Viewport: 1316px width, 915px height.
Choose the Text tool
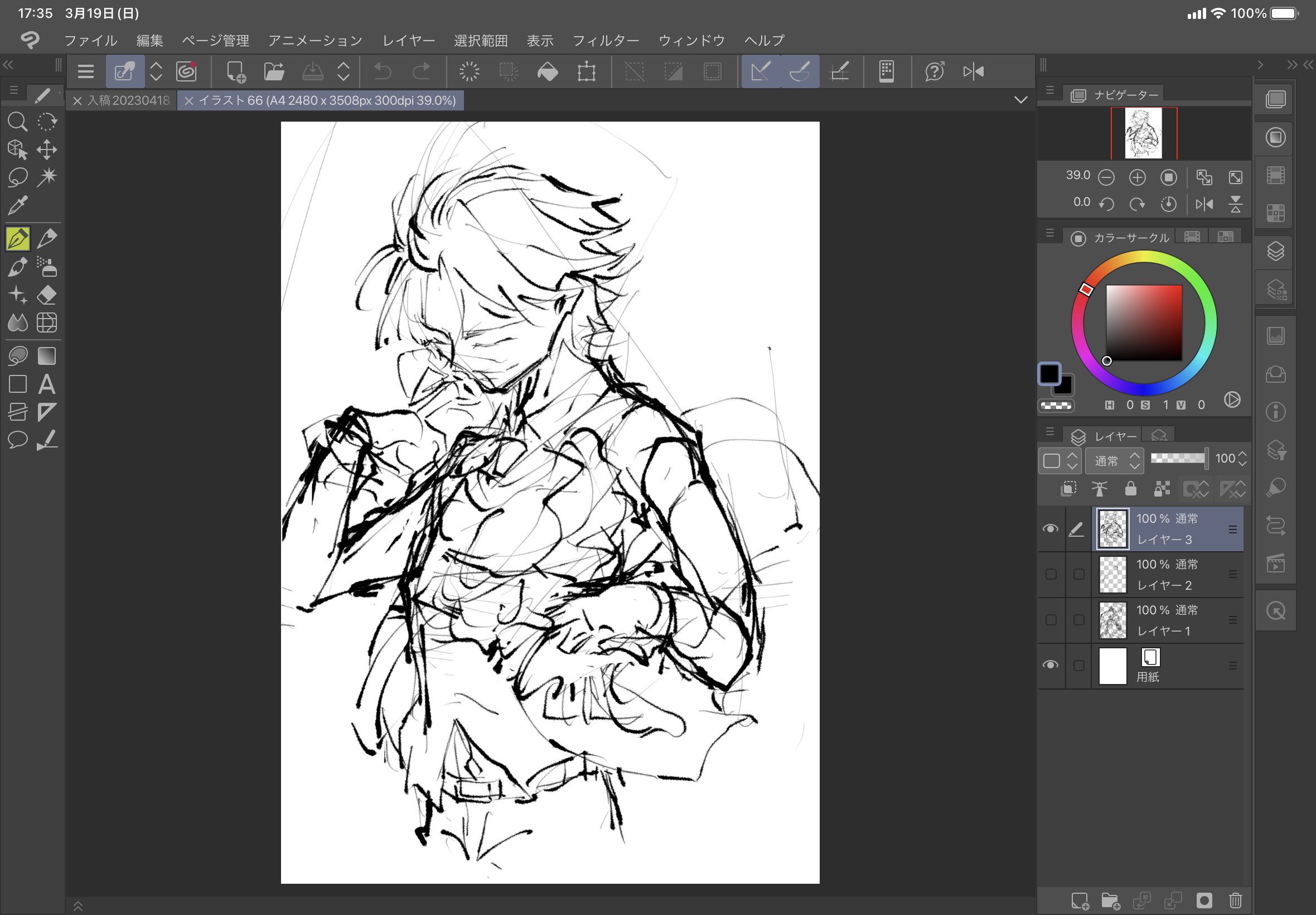[x=46, y=384]
